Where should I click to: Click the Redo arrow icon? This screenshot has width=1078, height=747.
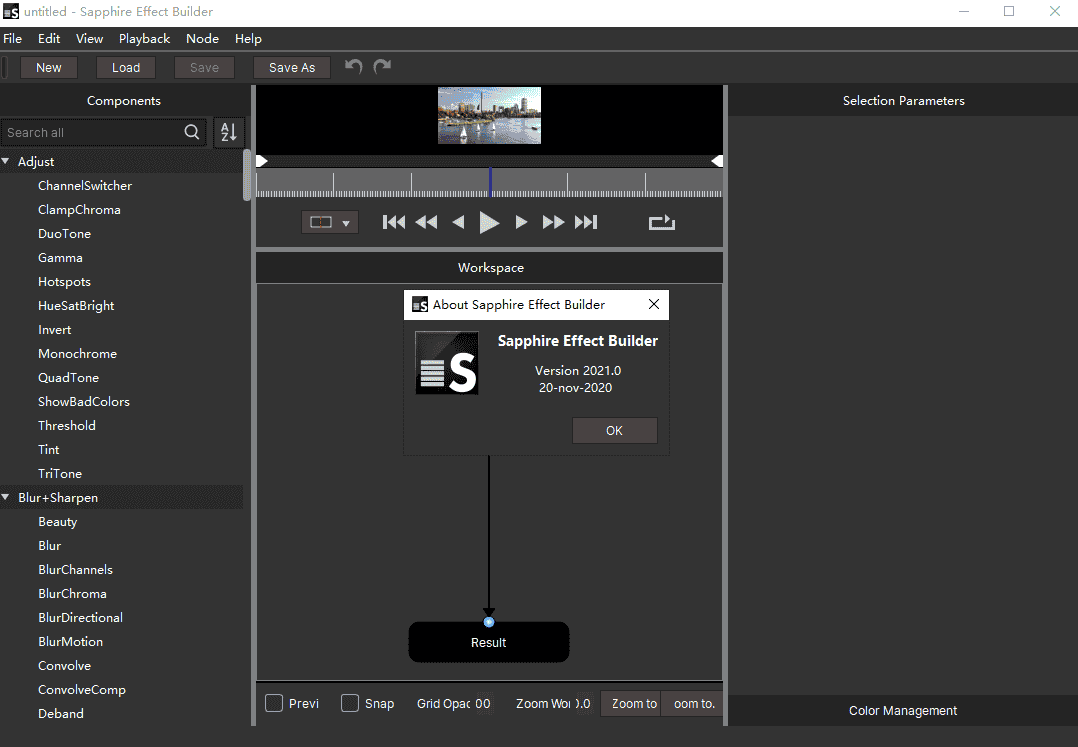pos(382,67)
